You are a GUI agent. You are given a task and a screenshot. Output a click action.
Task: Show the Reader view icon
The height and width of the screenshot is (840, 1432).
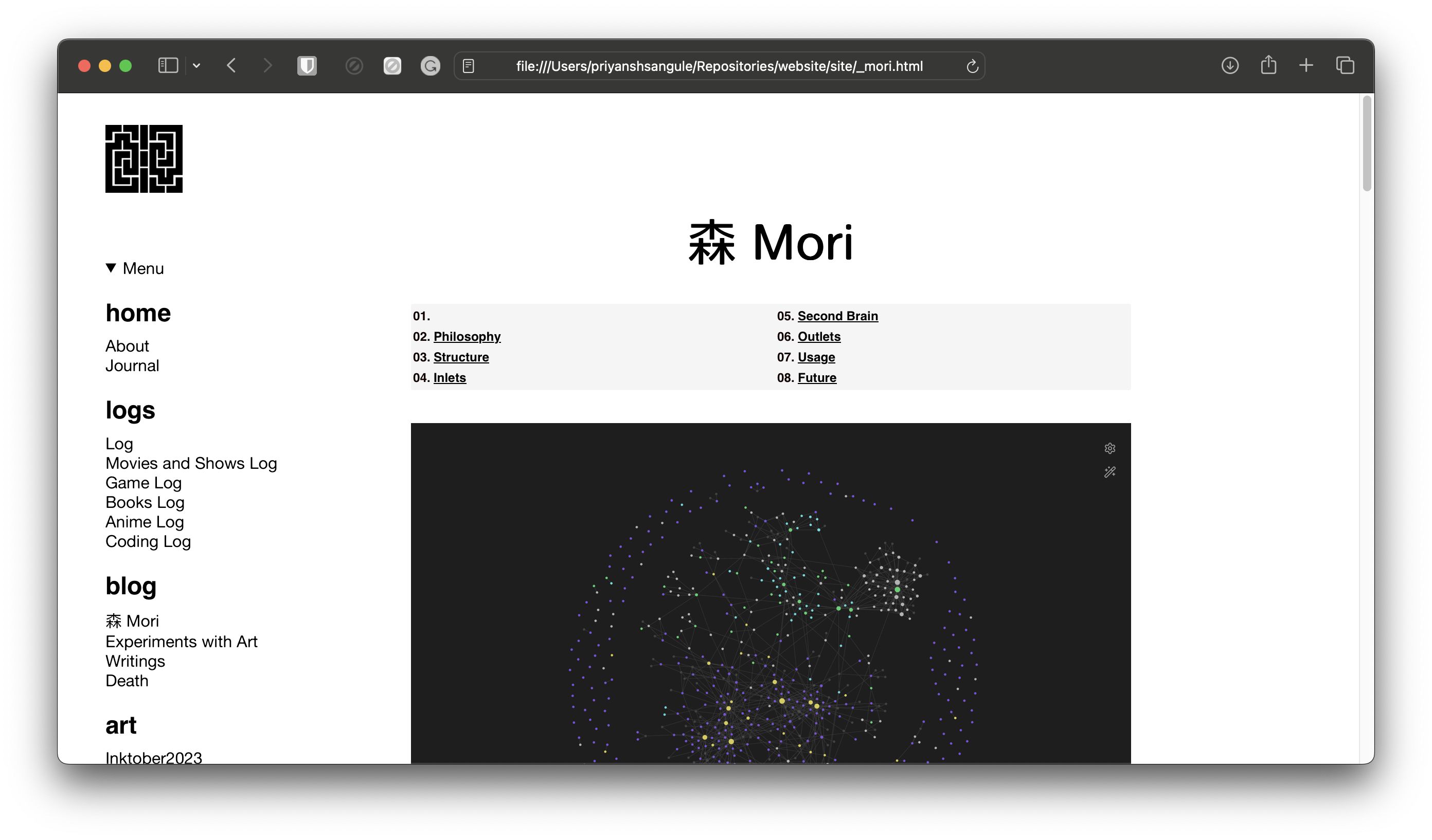[x=468, y=66]
